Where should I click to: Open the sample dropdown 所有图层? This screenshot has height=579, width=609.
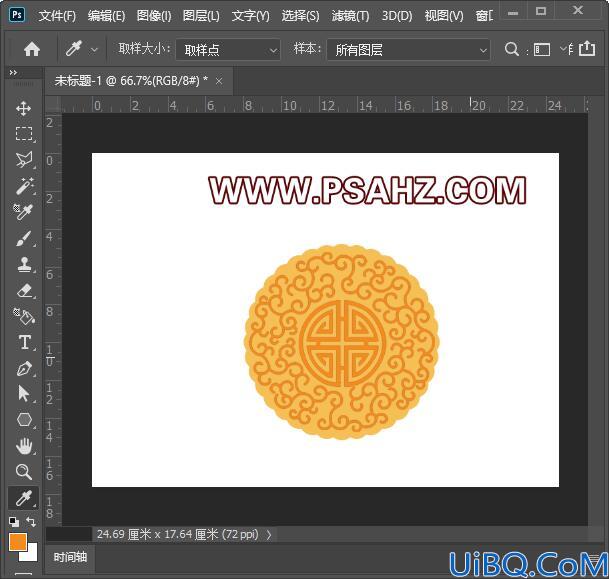(x=408, y=50)
